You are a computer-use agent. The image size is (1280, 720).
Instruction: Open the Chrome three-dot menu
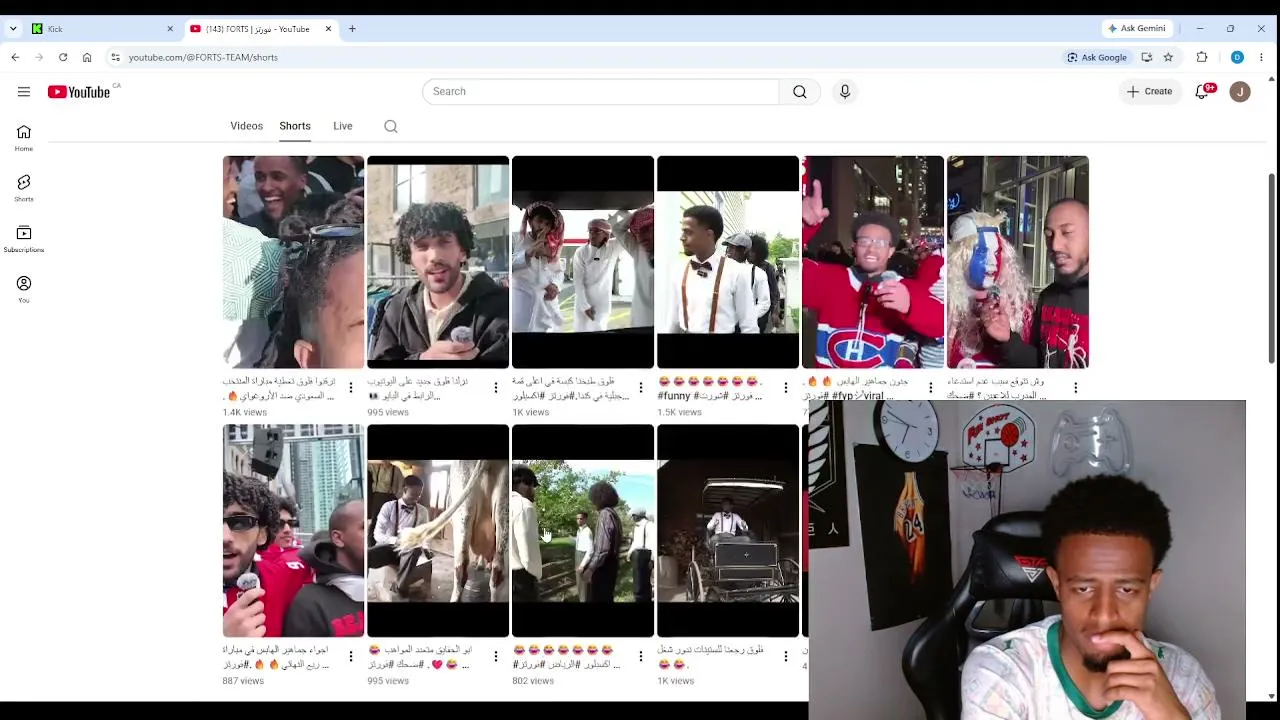point(1261,57)
